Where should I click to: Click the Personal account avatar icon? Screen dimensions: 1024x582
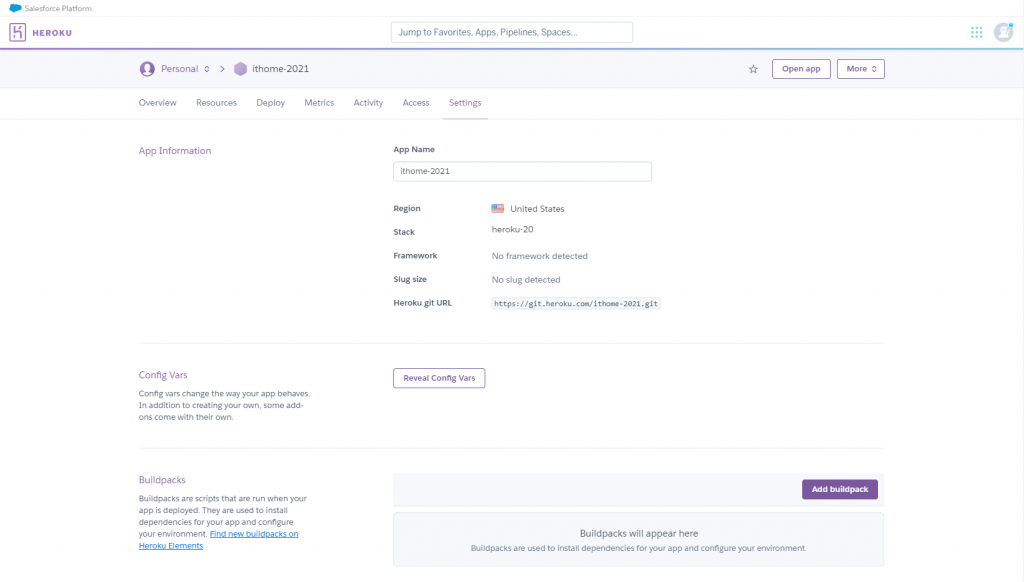[147, 69]
